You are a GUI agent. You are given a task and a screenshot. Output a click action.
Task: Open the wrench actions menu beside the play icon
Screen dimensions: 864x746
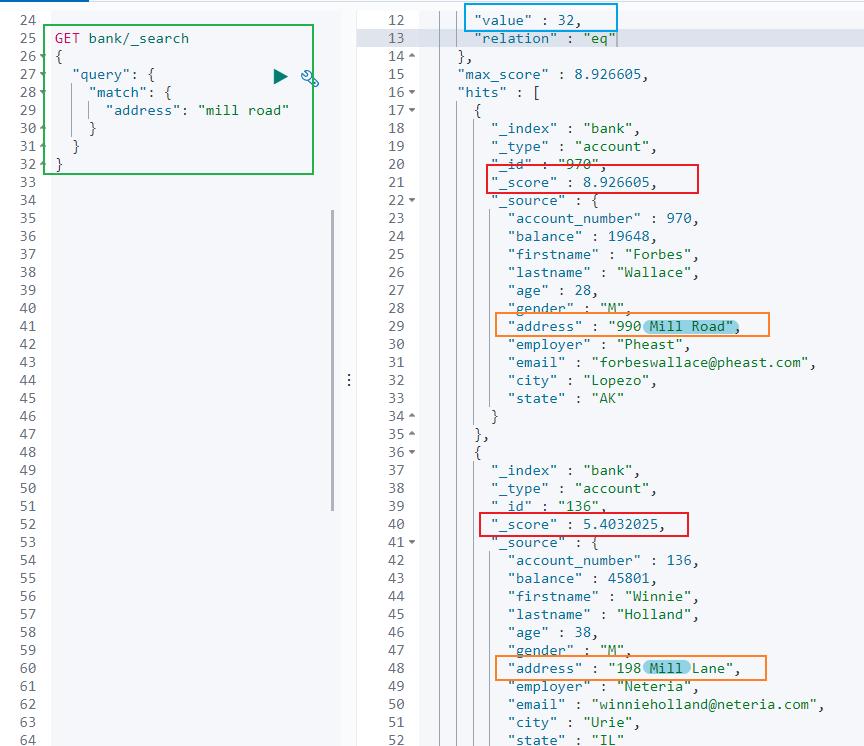click(x=309, y=79)
